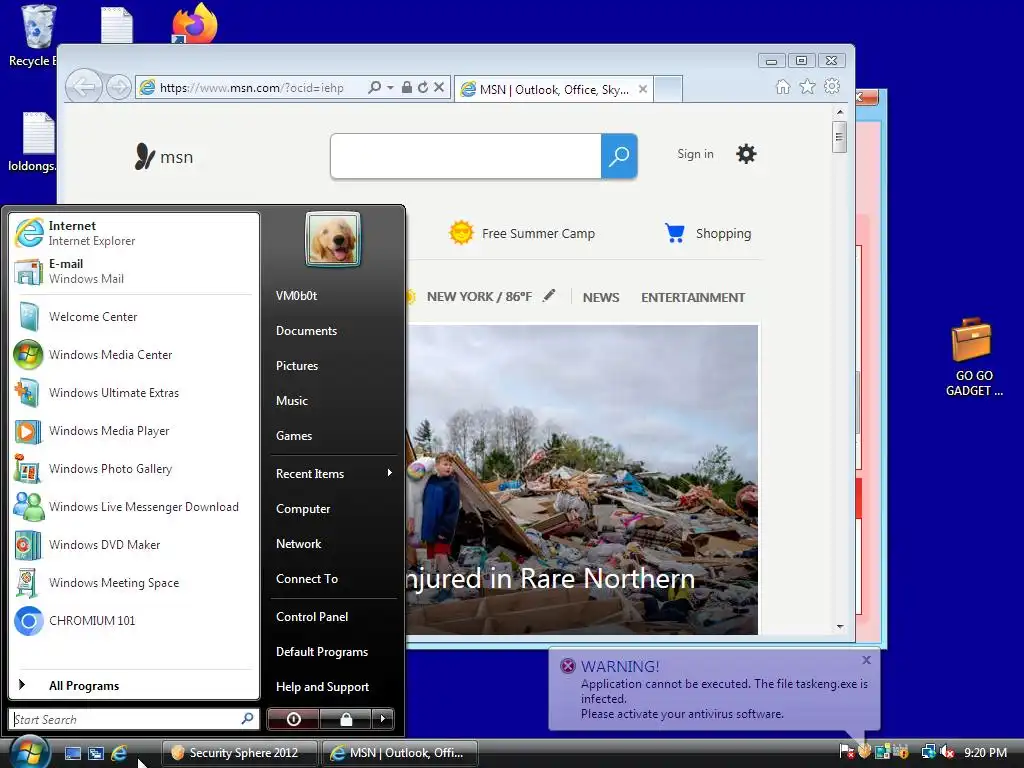Open Computer from the Start menu
Viewport: 1024px width, 768px height.
click(333, 509)
